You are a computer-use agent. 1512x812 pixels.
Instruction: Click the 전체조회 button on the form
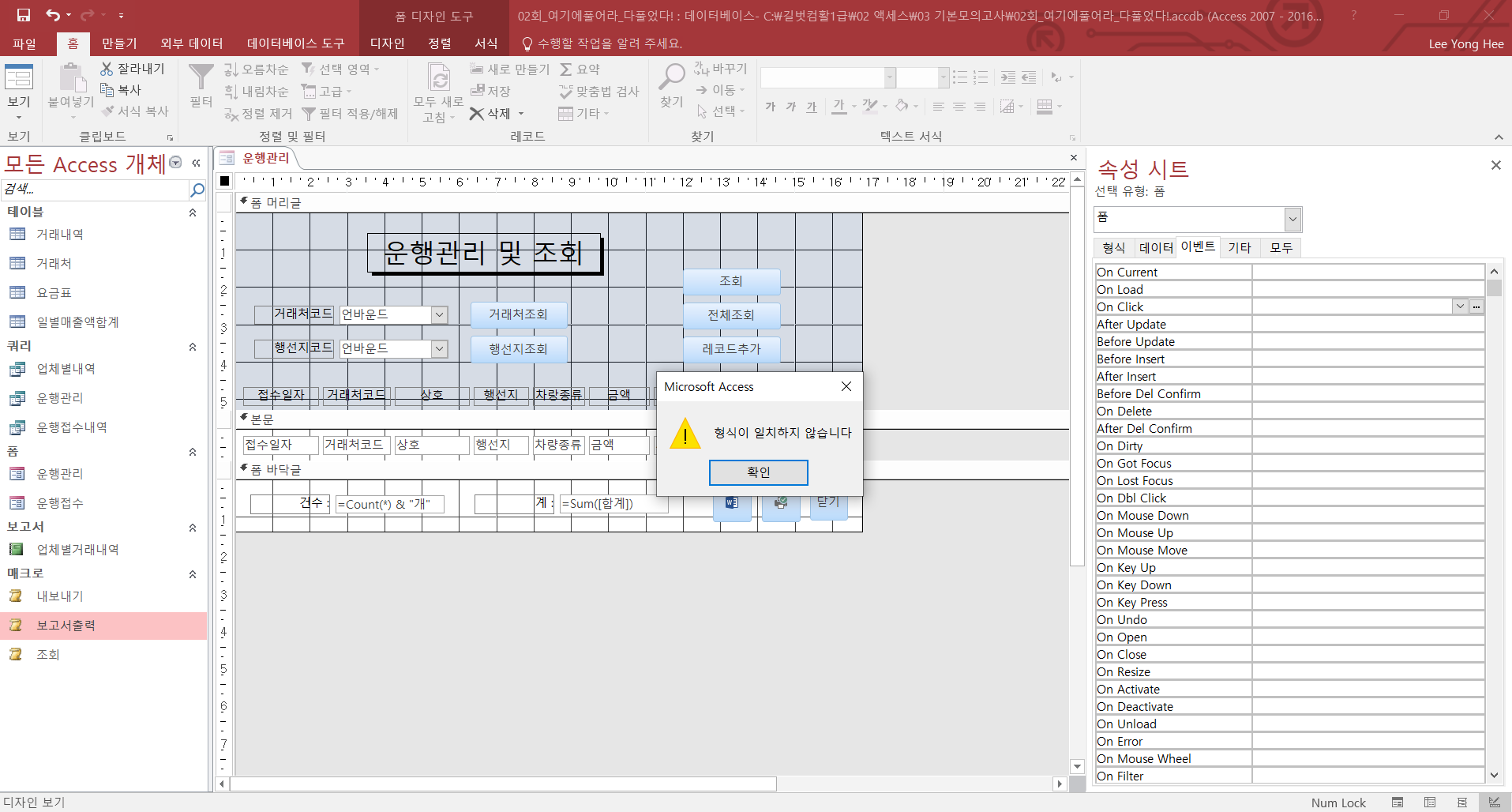pyautogui.click(x=731, y=315)
